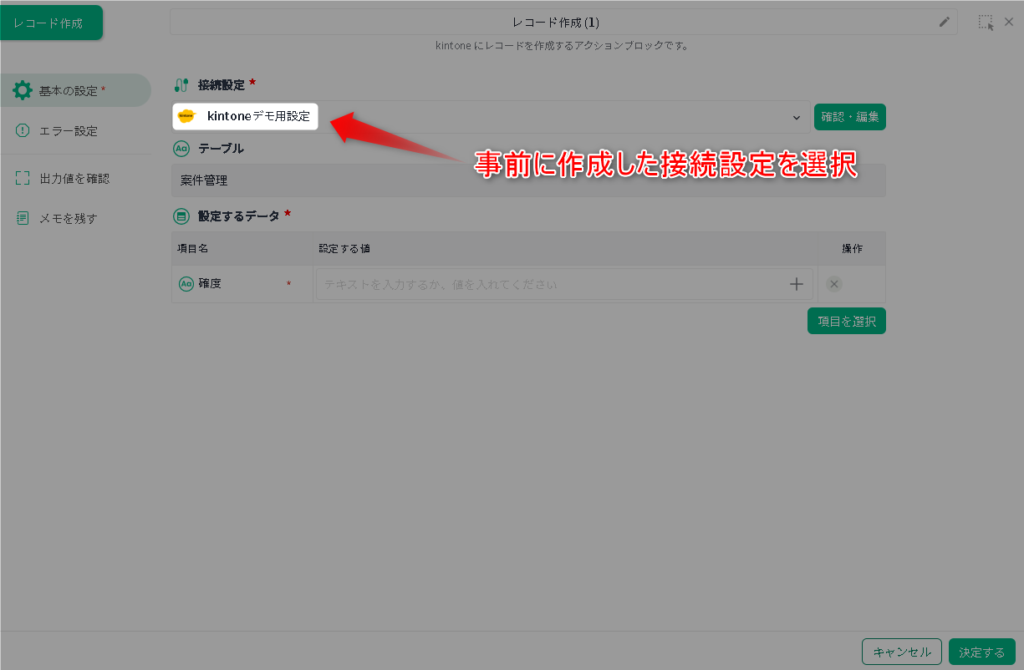1024x670 pixels.
Task: Click the exclamation icon beside エラー設定
Action: tap(22, 131)
